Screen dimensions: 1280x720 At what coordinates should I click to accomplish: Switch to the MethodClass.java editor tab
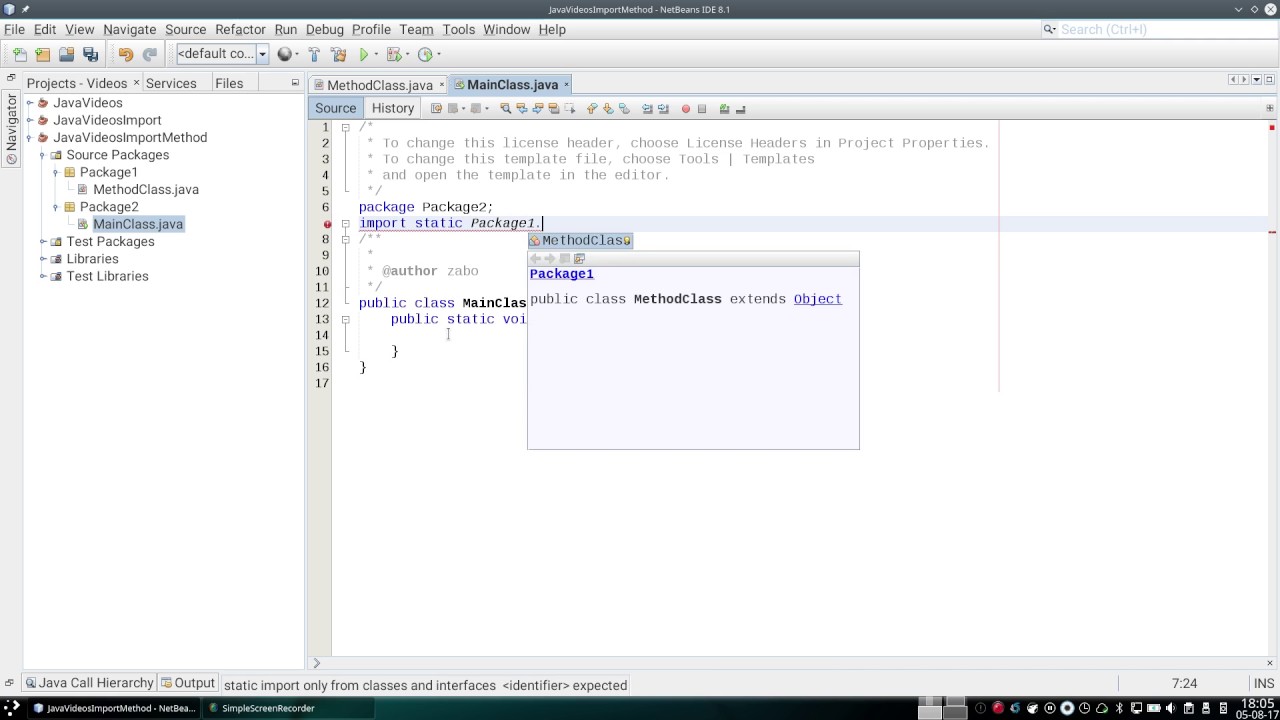[379, 85]
